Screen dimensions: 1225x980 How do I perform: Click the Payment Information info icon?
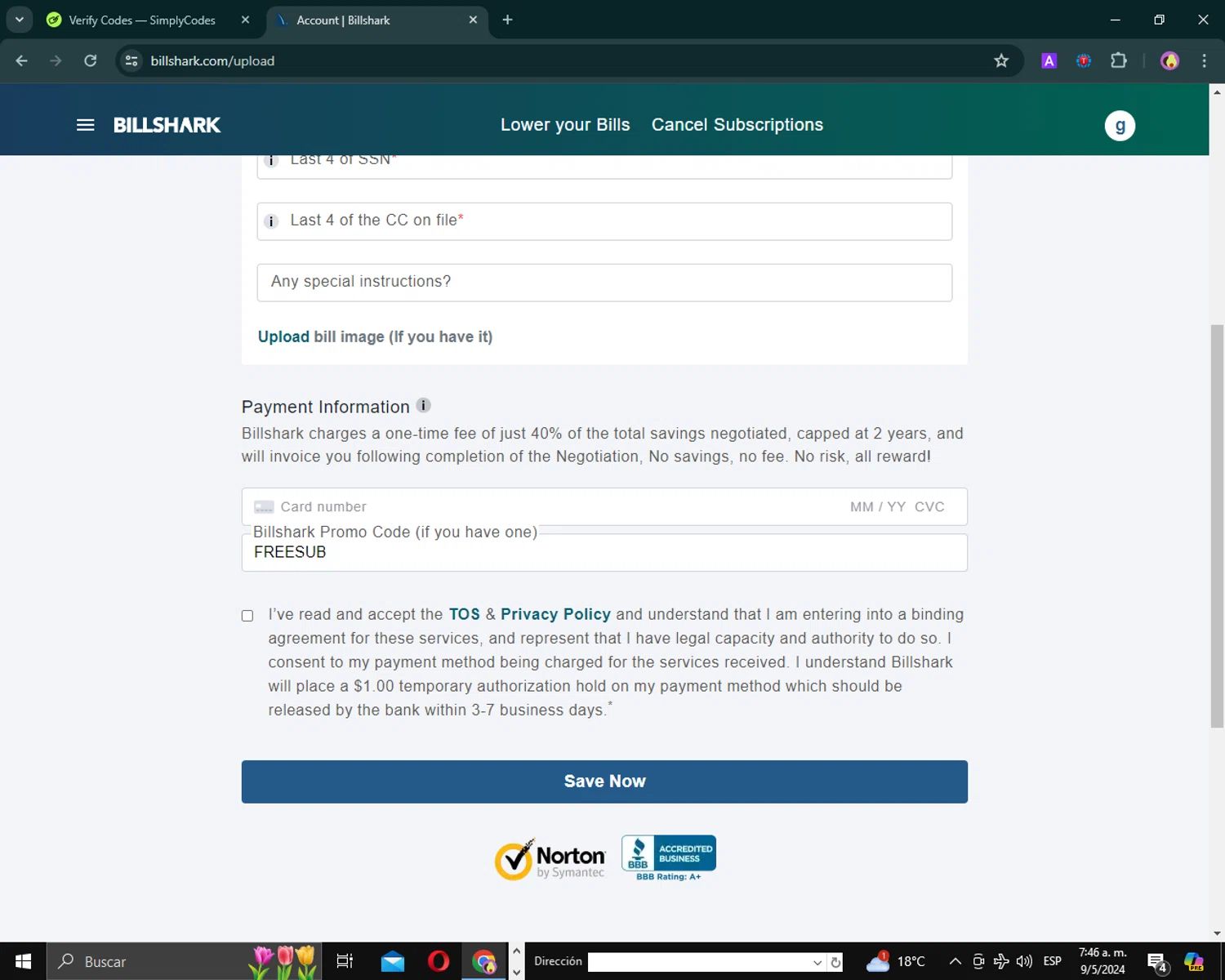point(423,405)
